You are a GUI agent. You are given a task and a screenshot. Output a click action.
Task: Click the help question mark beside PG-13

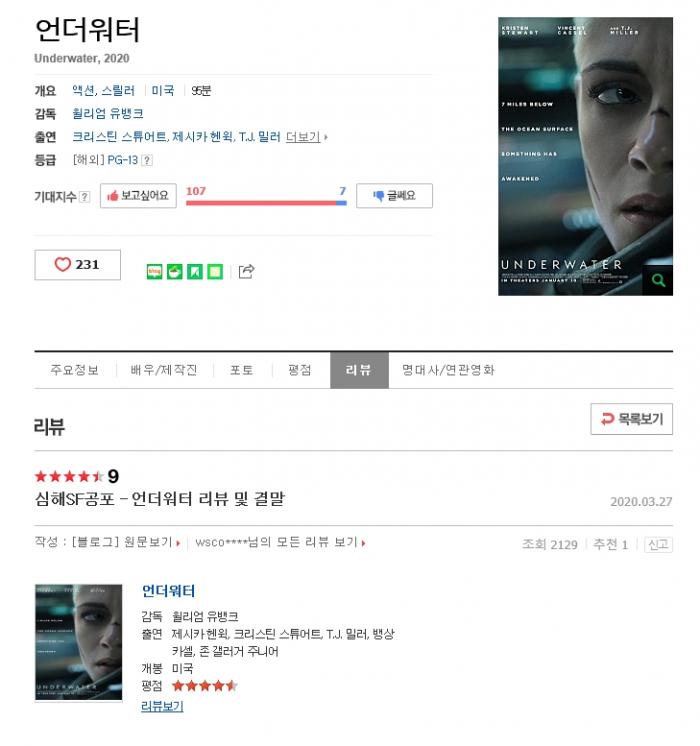click(147, 160)
